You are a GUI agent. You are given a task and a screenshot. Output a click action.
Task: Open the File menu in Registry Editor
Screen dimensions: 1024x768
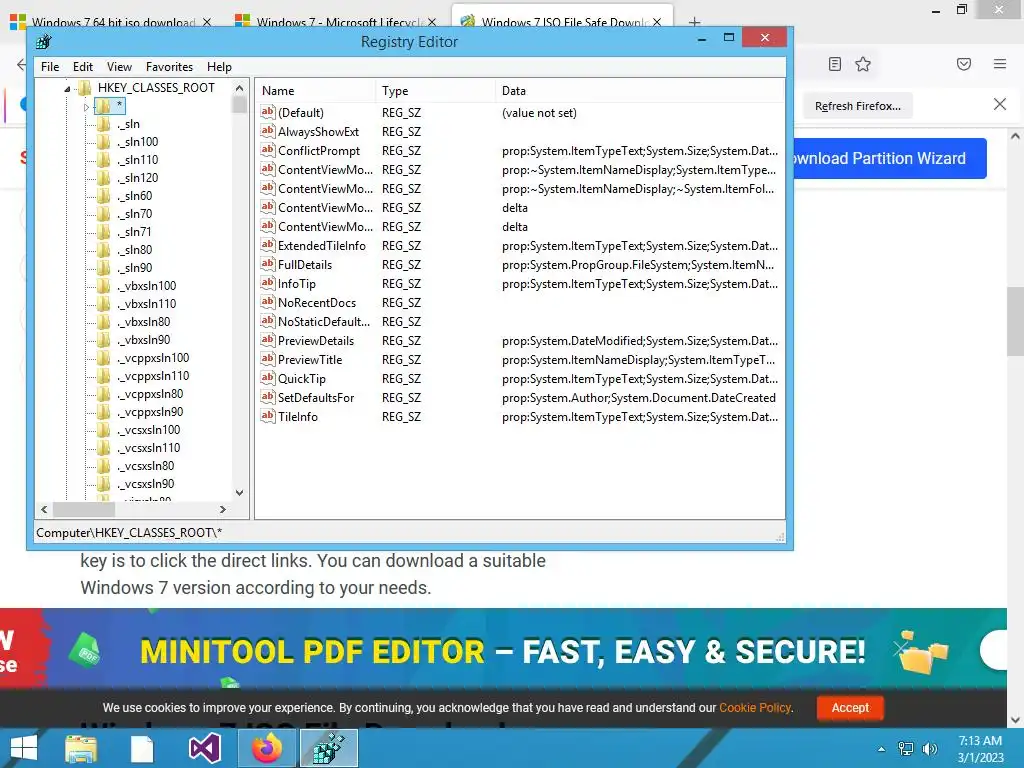coord(50,67)
